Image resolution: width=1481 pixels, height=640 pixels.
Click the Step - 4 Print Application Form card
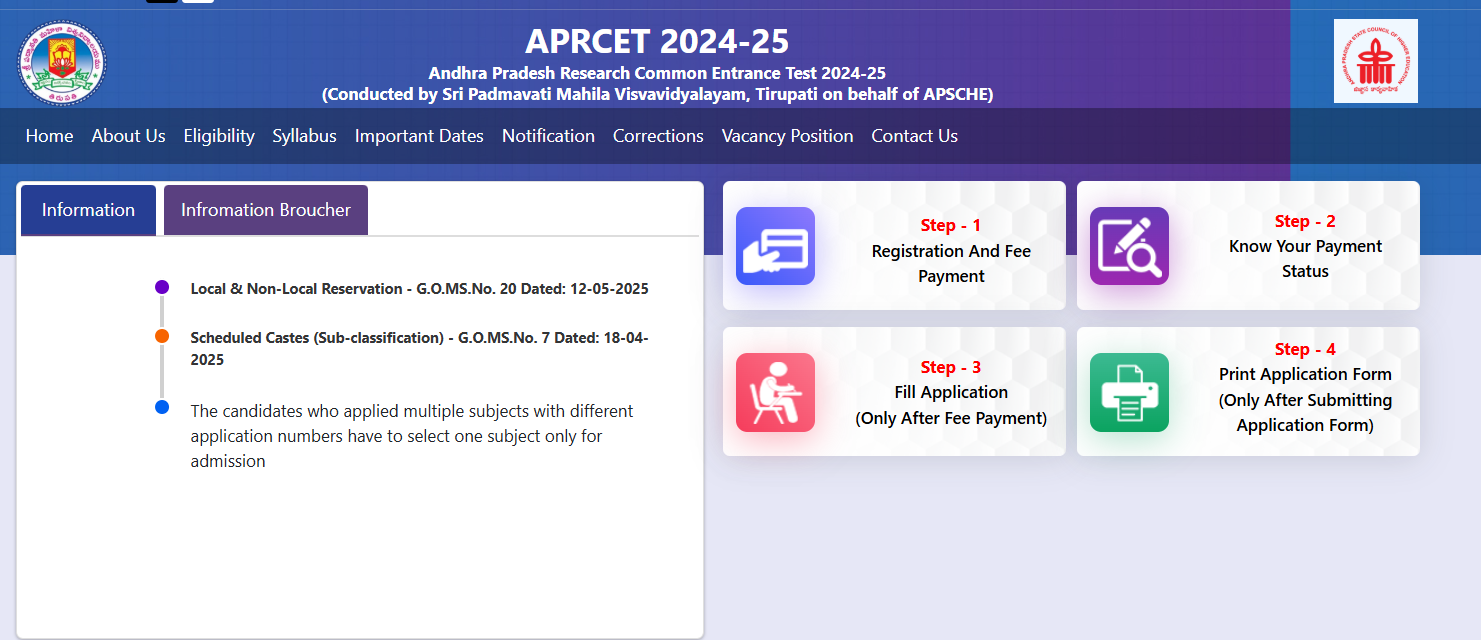click(x=1248, y=392)
